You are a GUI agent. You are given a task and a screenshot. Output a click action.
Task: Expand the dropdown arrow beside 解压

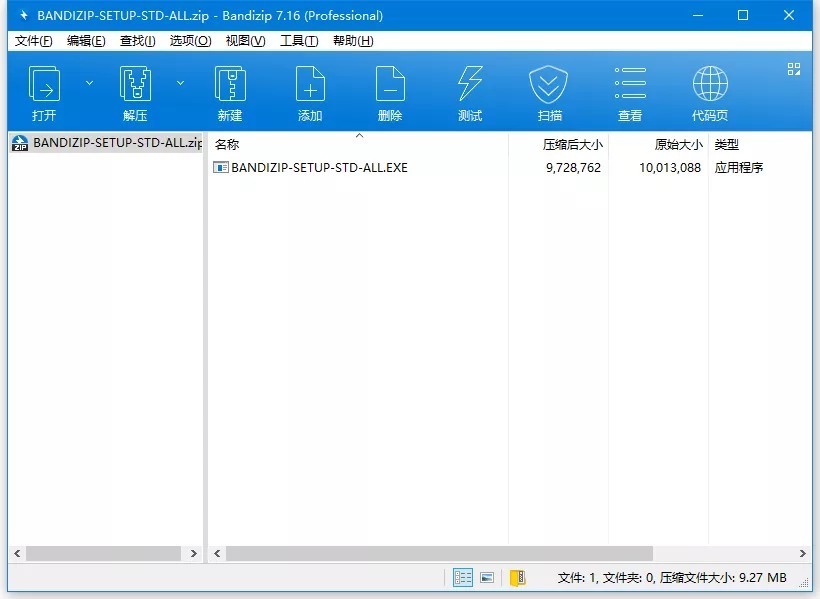point(180,83)
